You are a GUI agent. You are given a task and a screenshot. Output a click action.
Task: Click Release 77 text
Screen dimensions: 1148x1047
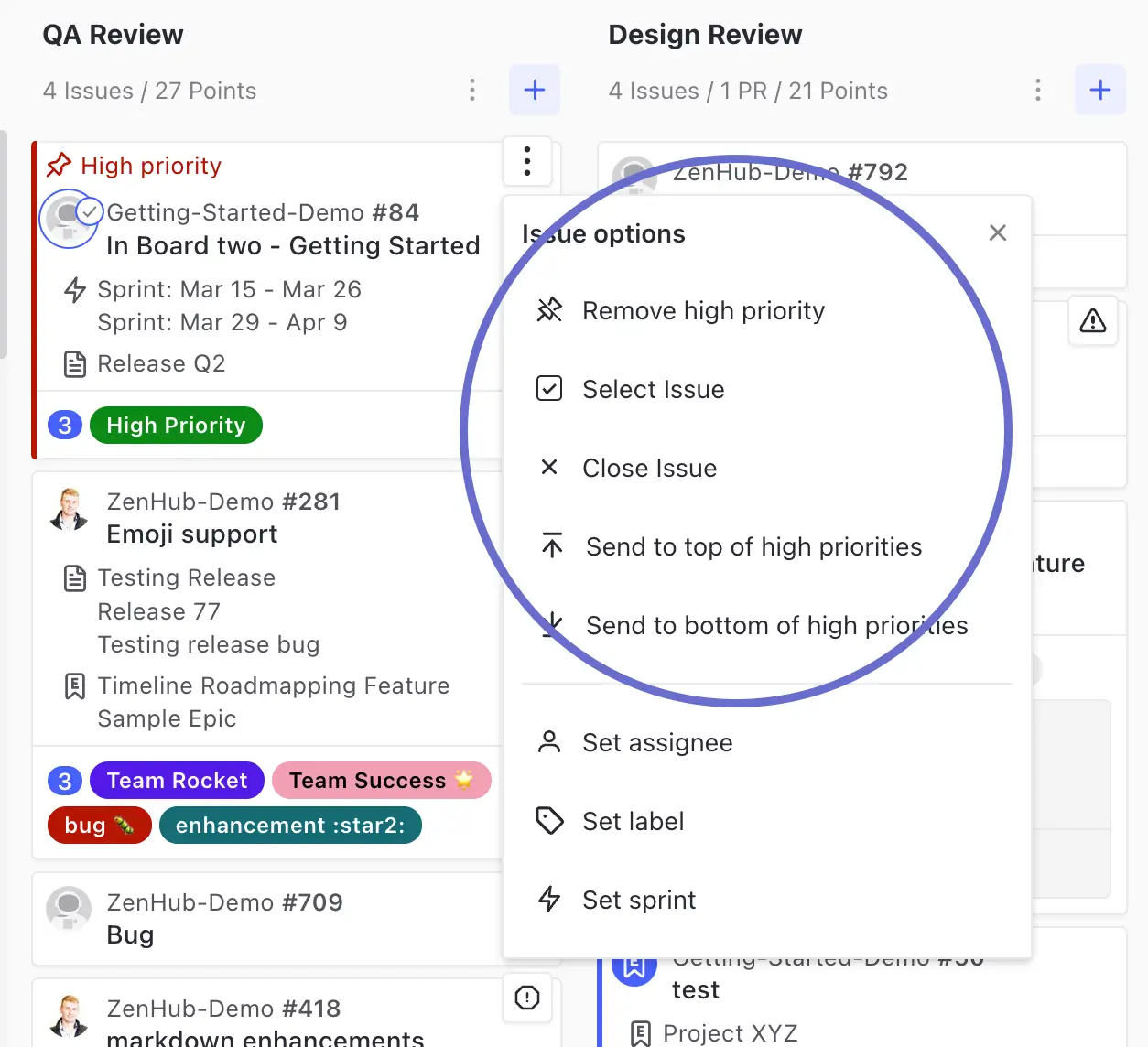pyautogui.click(x=159, y=611)
